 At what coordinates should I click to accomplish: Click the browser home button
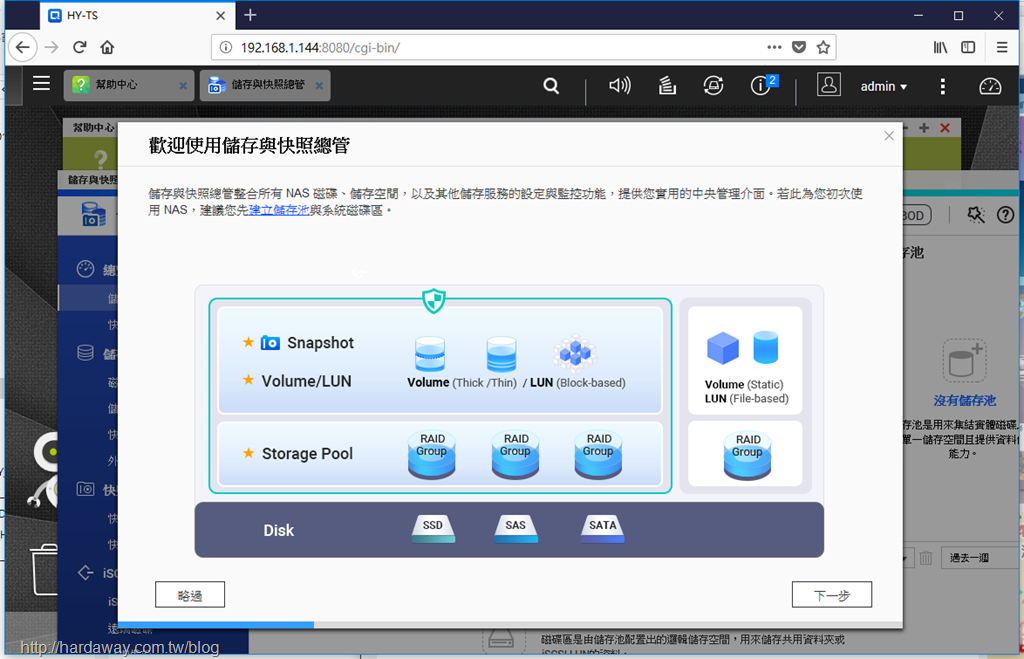click(x=108, y=47)
